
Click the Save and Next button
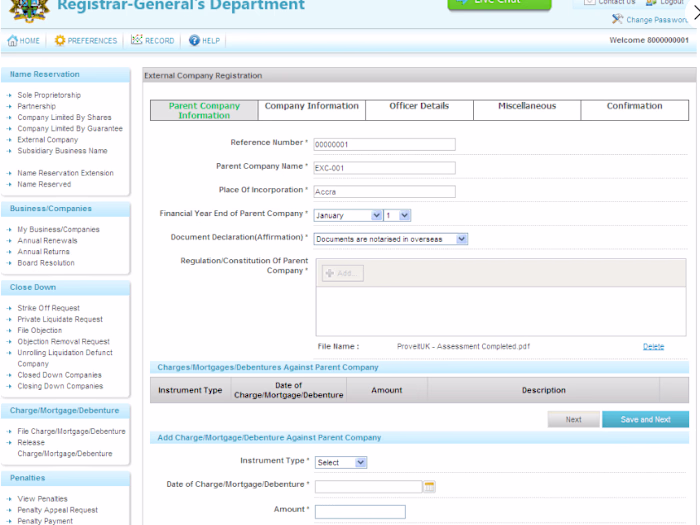645,420
